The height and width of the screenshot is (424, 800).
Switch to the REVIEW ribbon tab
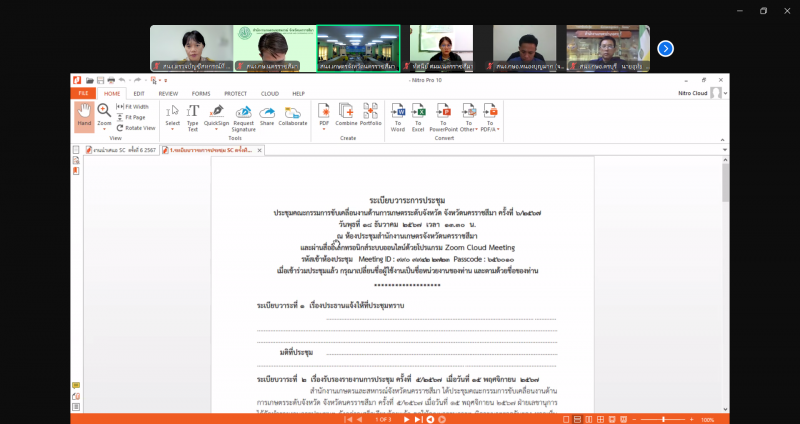click(168, 94)
